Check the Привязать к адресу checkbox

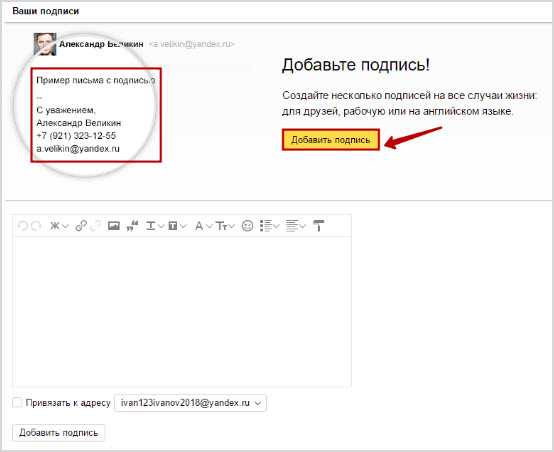pos(17,403)
